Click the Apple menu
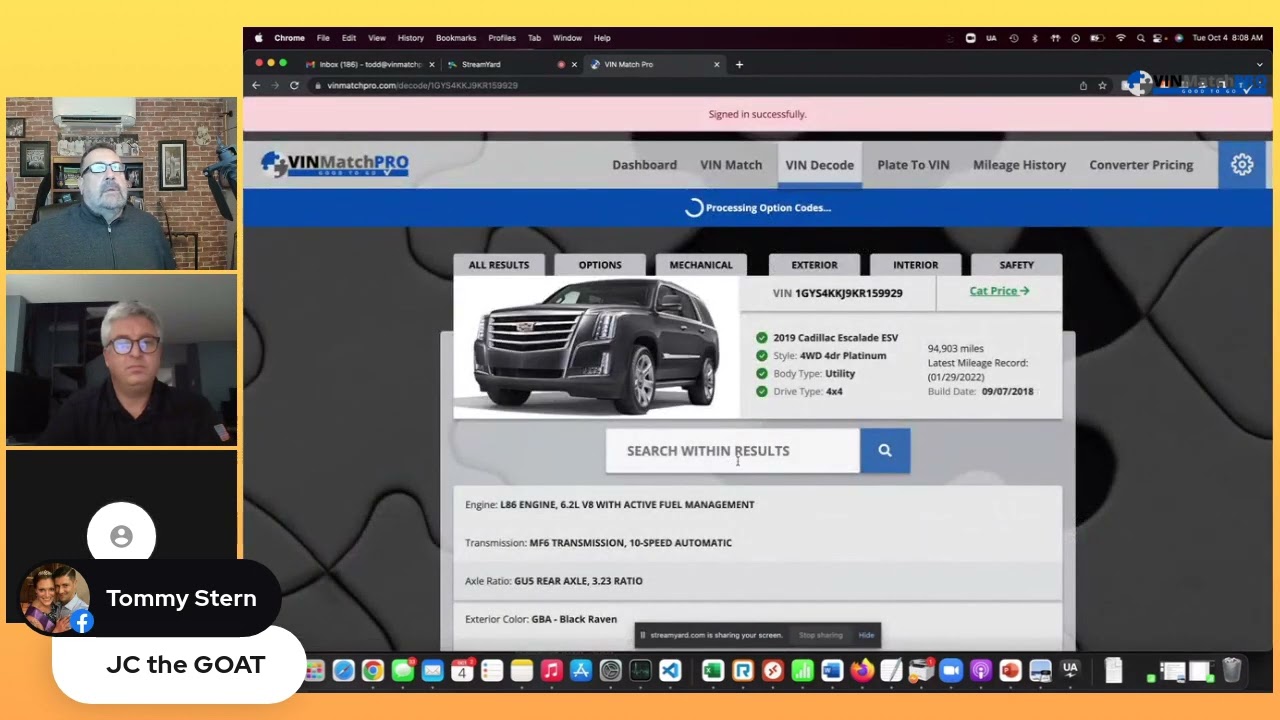Viewport: 1280px width, 720px height. pos(259,38)
